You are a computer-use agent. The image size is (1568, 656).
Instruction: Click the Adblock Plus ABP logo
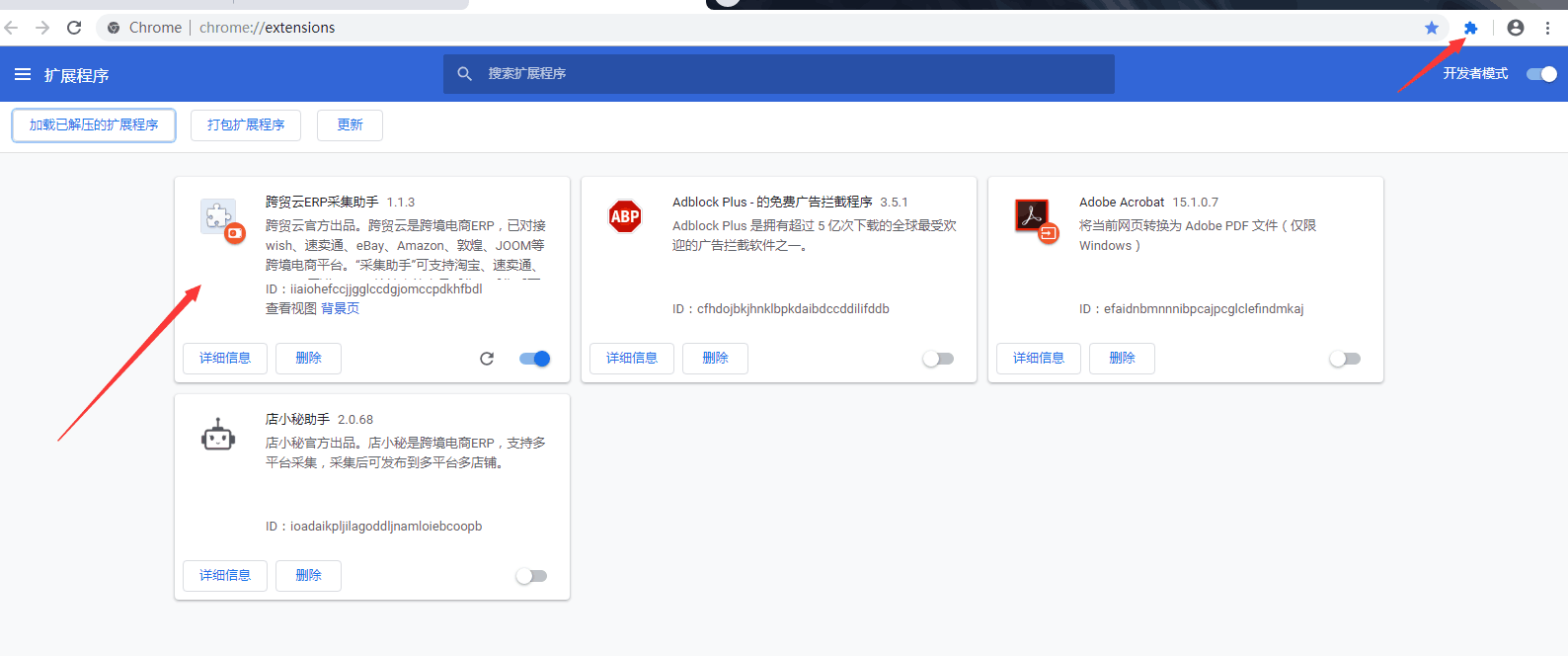(625, 216)
